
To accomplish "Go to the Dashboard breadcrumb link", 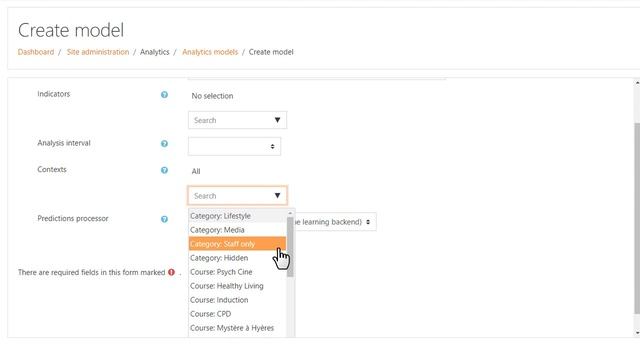I will tap(36, 52).
